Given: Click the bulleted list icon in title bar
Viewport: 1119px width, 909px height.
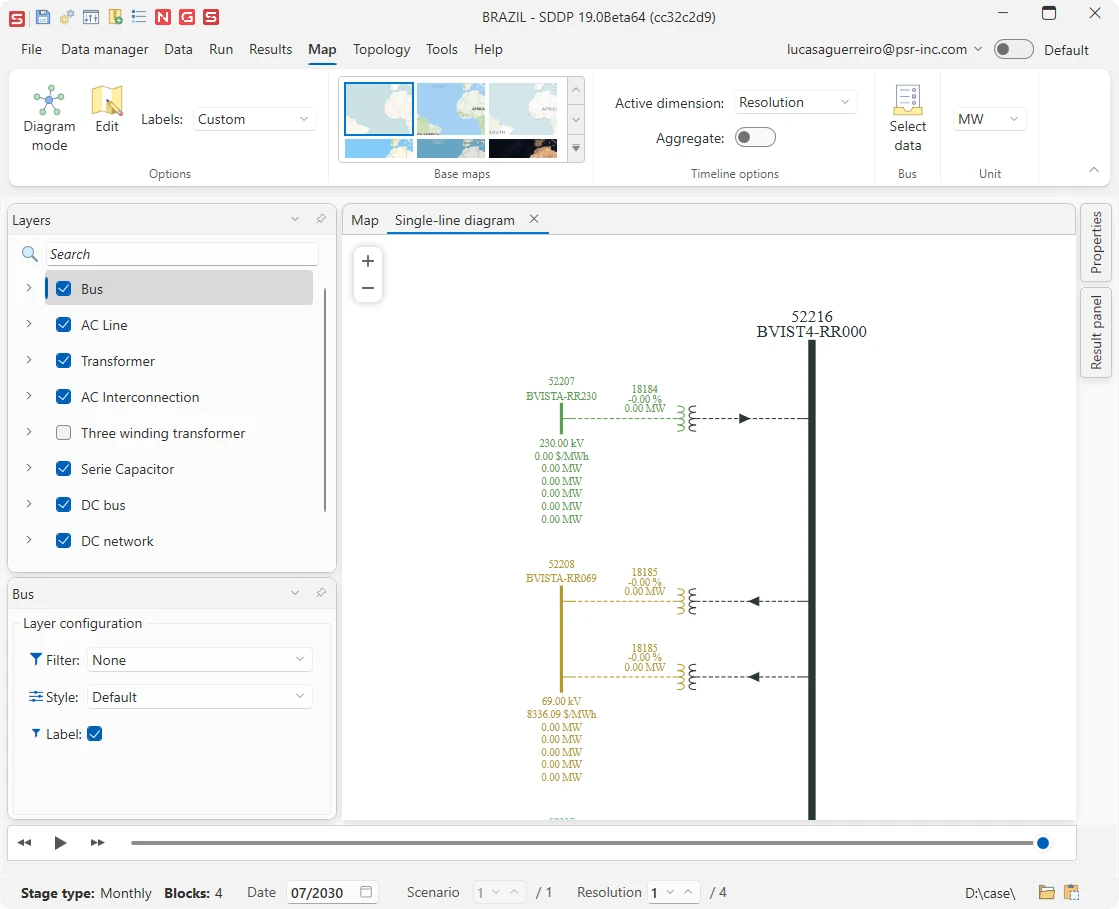Looking at the screenshot, I should (139, 17).
